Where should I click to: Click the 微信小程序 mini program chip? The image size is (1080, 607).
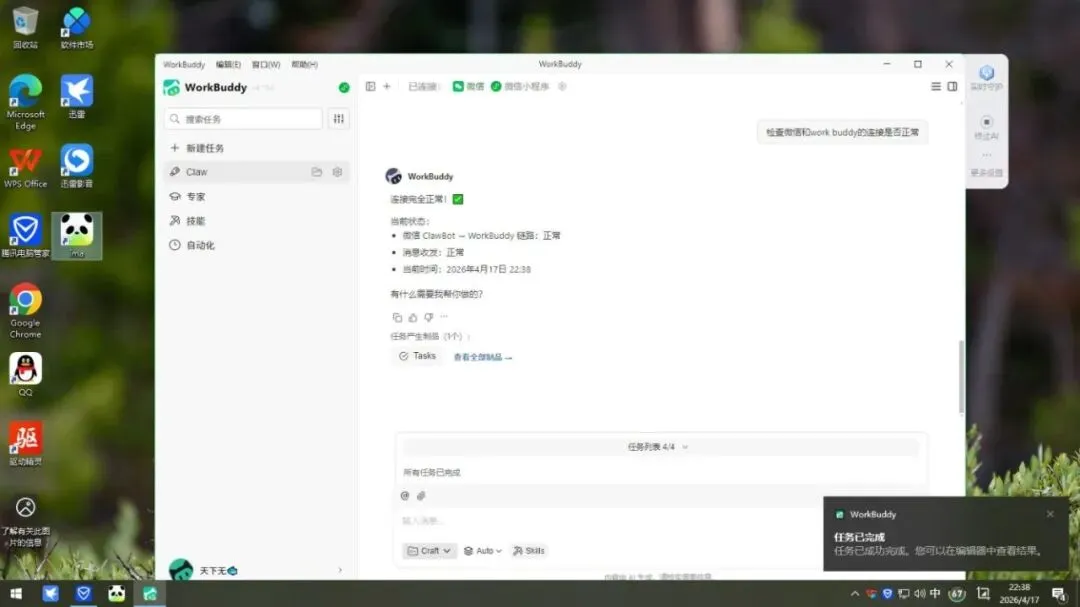pos(520,86)
